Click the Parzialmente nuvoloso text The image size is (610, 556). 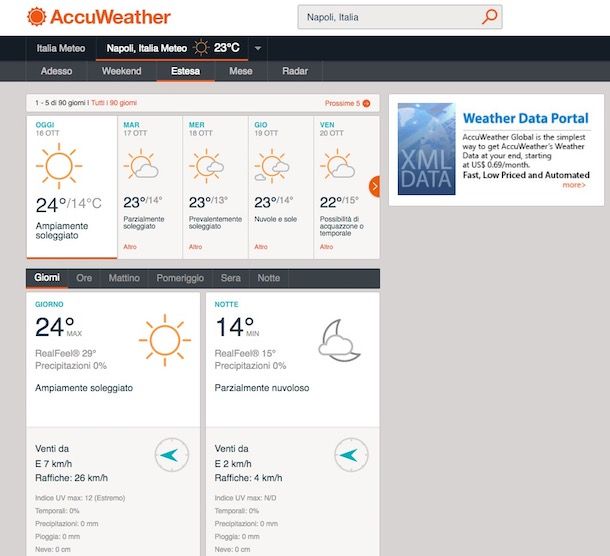click(262, 388)
